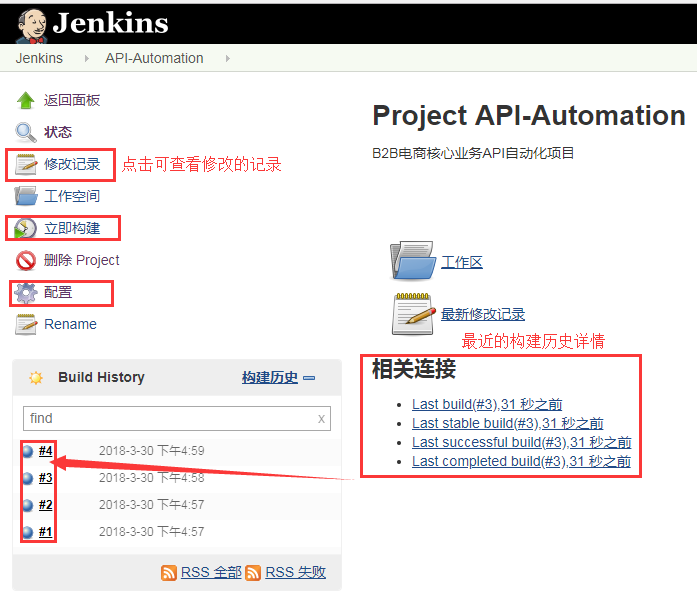Screen dimensions: 697x592
Task: Open the 最新修改记录 link
Action: pos(483,314)
